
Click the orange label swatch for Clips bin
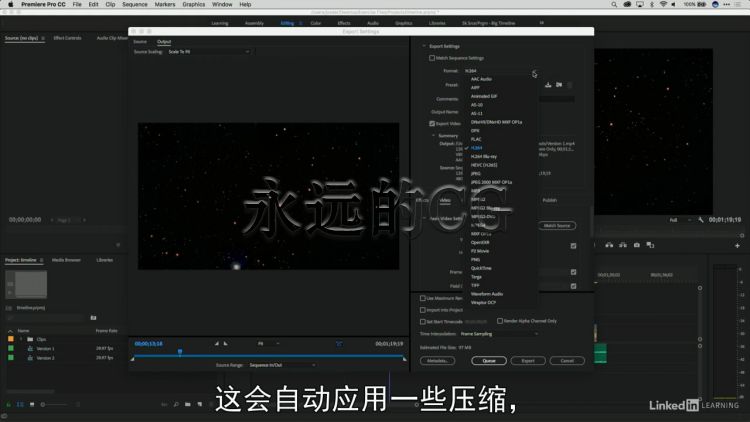coord(11,339)
